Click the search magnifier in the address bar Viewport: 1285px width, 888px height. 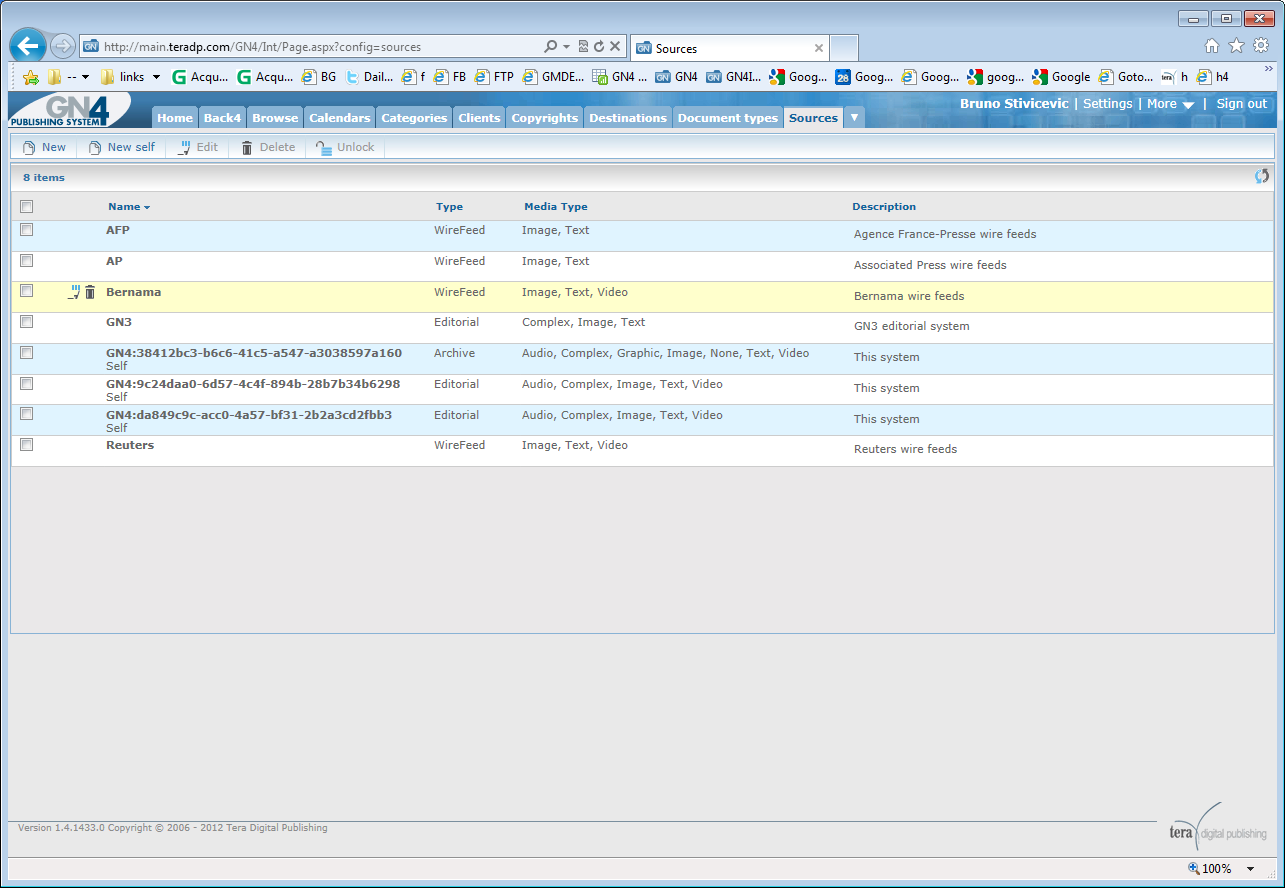(x=550, y=47)
